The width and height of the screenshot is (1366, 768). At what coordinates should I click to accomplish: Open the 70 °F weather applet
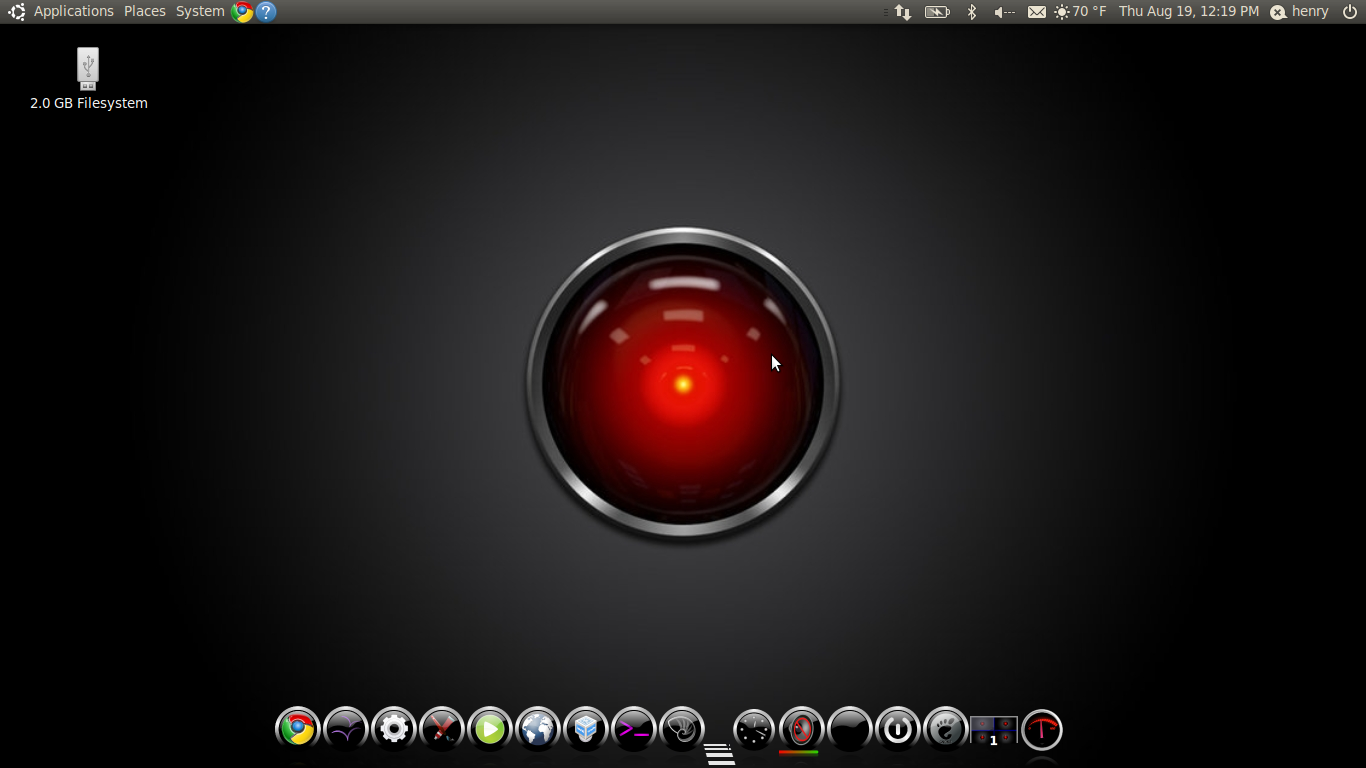tap(1080, 12)
